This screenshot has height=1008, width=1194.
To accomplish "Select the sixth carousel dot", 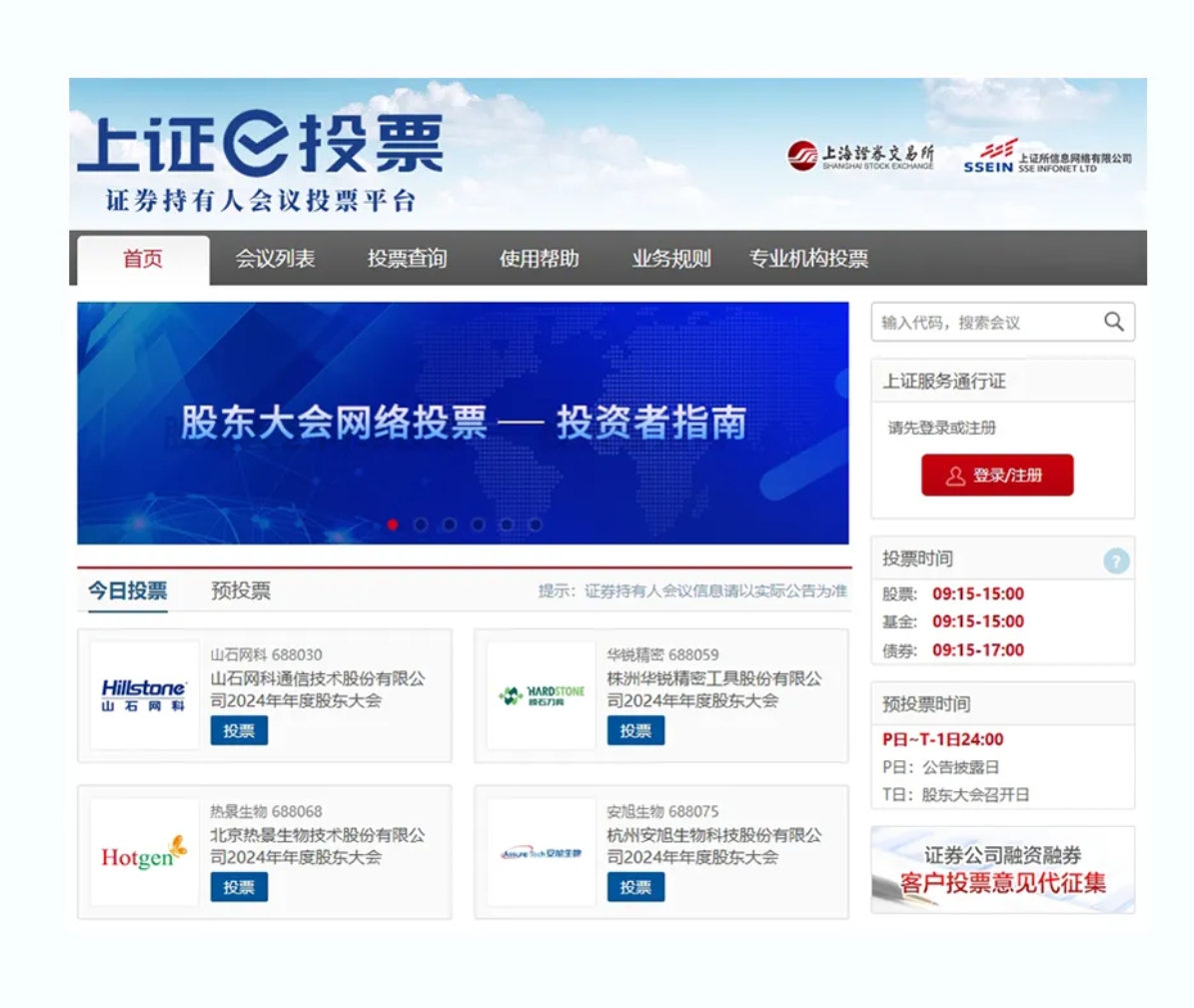I will (x=536, y=524).
